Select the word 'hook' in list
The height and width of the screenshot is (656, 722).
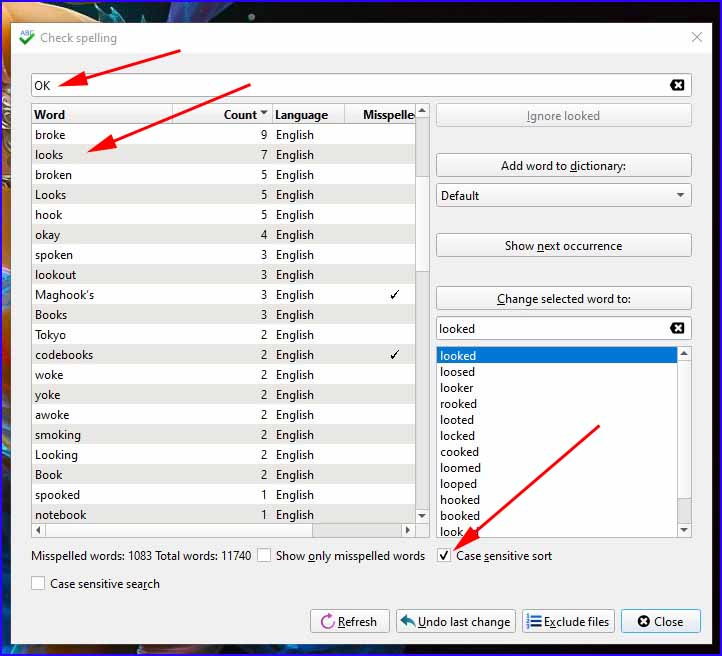pyautogui.click(x=223, y=215)
